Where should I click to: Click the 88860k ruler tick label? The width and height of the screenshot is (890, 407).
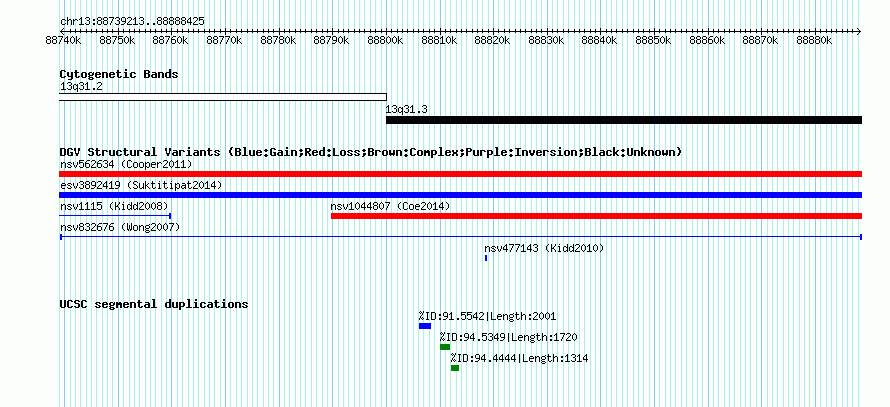[x=707, y=41]
